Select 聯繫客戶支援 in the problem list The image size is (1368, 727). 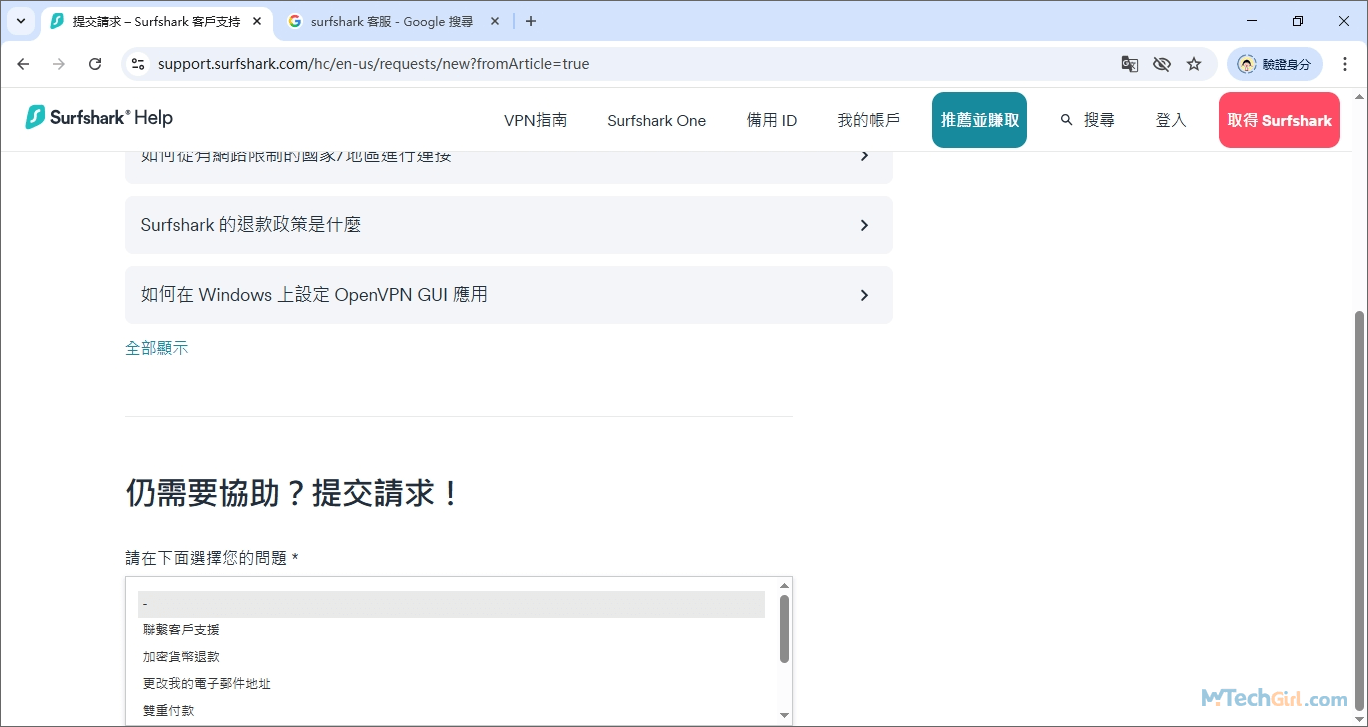point(181,629)
